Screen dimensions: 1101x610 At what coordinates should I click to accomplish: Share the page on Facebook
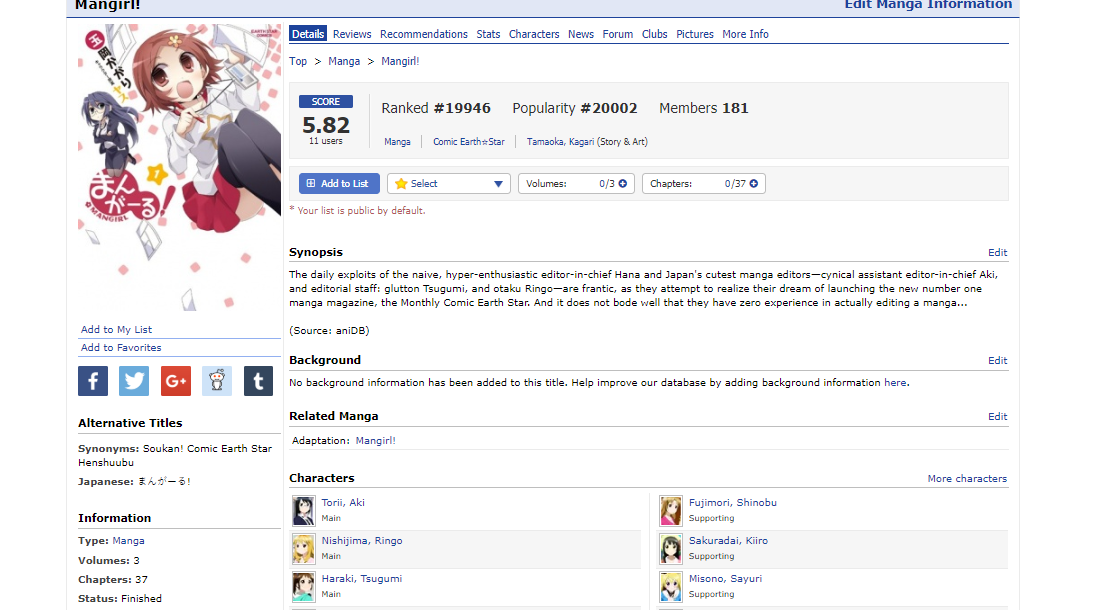point(93,381)
